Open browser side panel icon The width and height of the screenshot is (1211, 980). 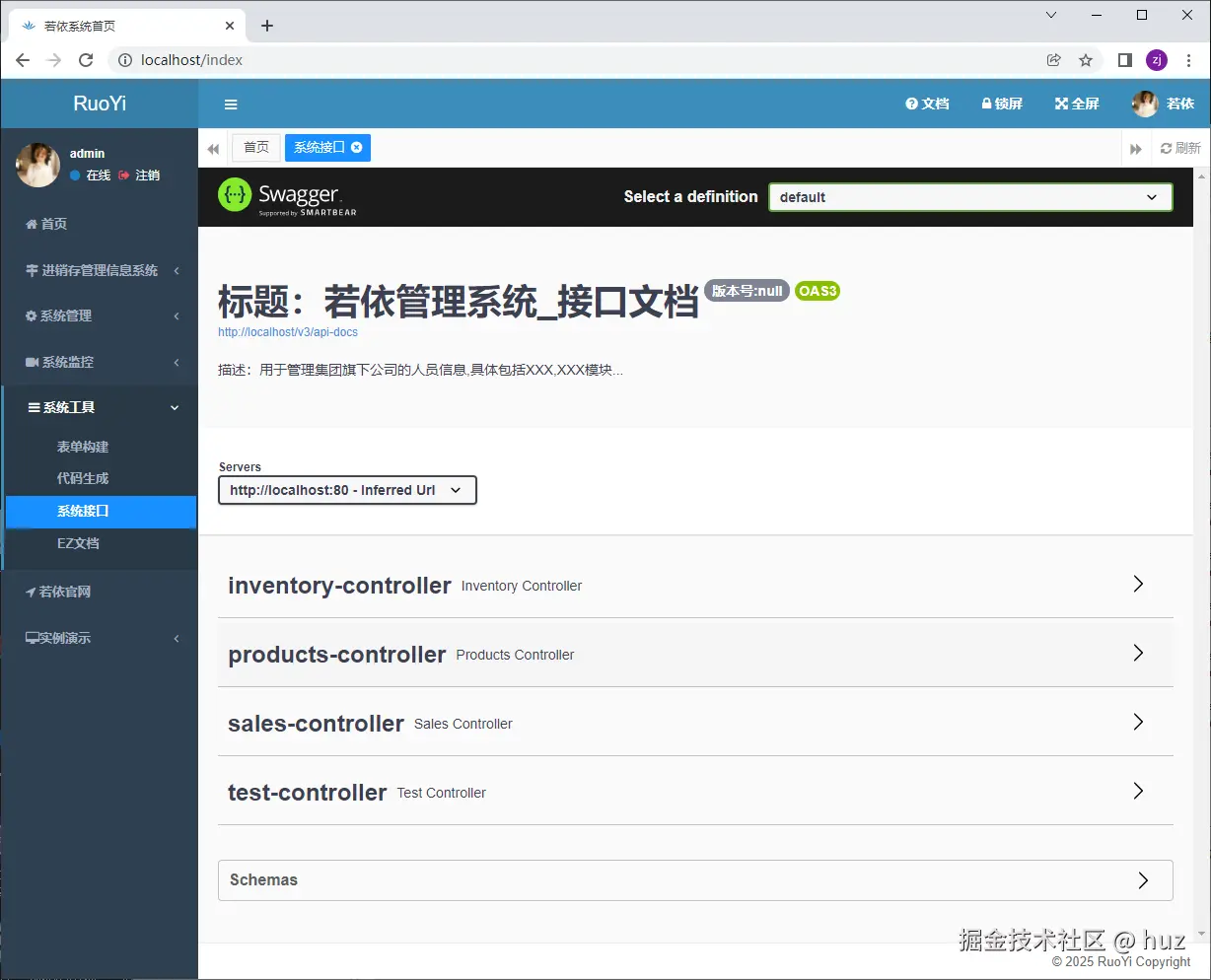[1124, 60]
